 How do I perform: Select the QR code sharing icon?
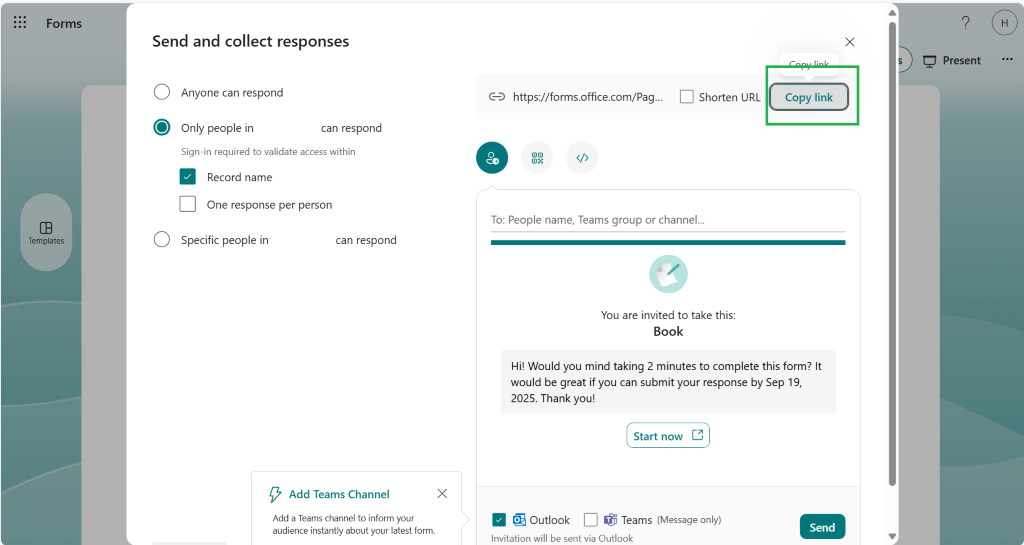point(537,158)
